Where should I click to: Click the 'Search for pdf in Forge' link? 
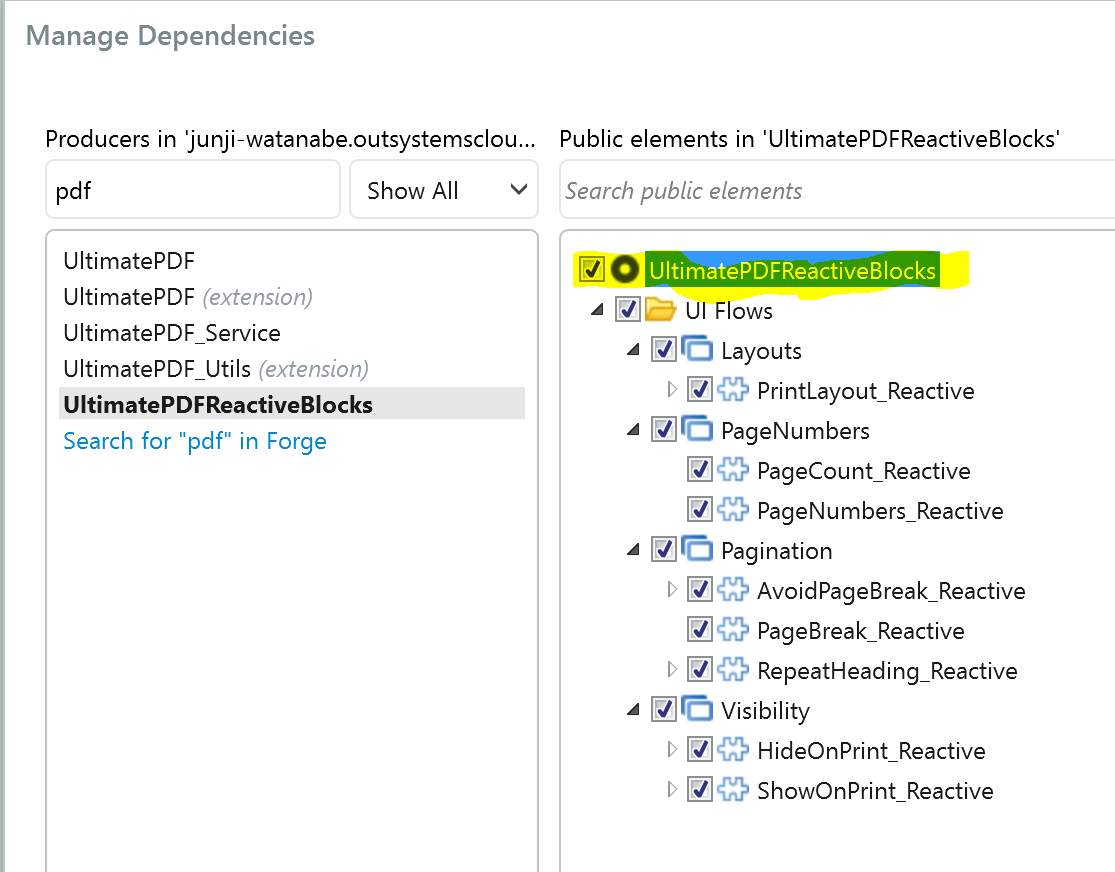[194, 440]
